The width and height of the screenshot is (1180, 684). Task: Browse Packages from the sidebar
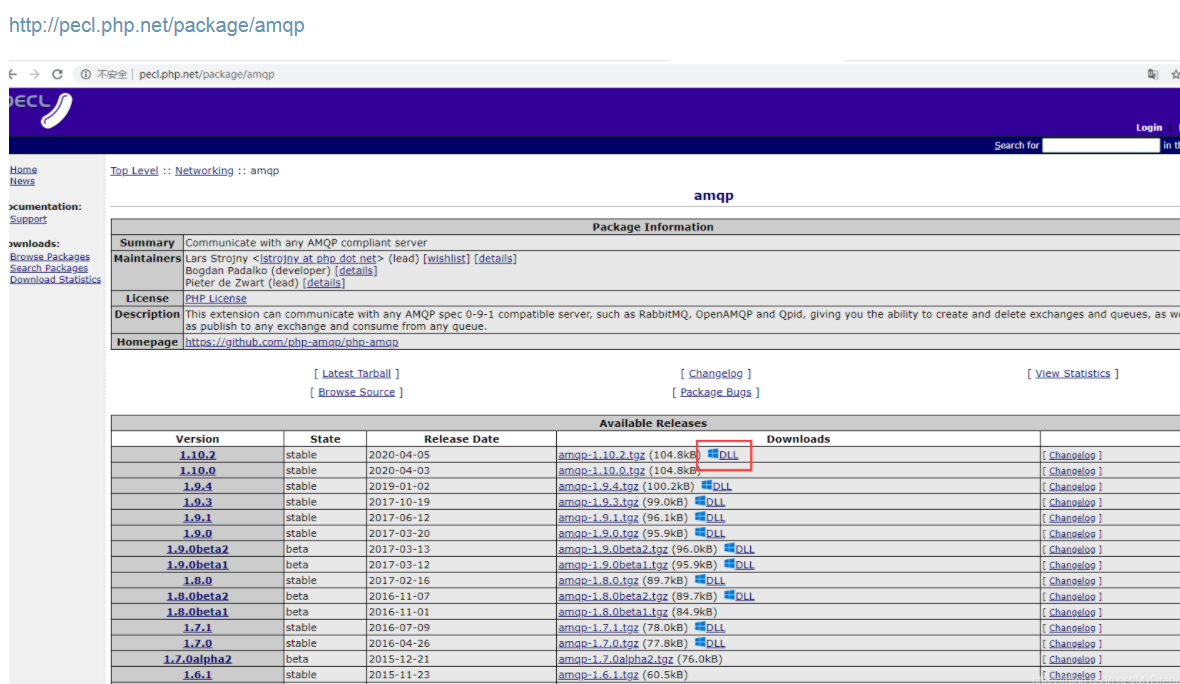pos(49,256)
